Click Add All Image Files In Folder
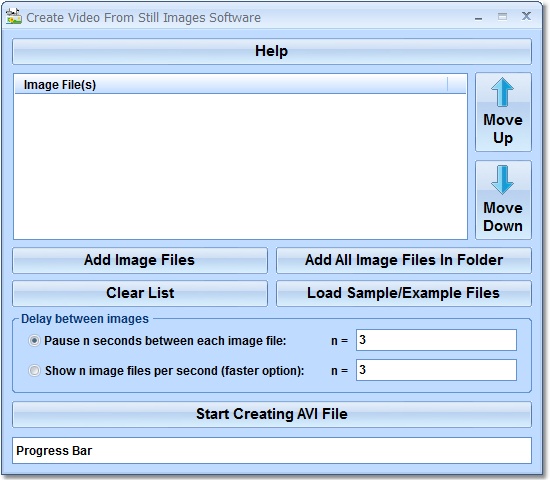550x482 pixels. click(x=404, y=260)
